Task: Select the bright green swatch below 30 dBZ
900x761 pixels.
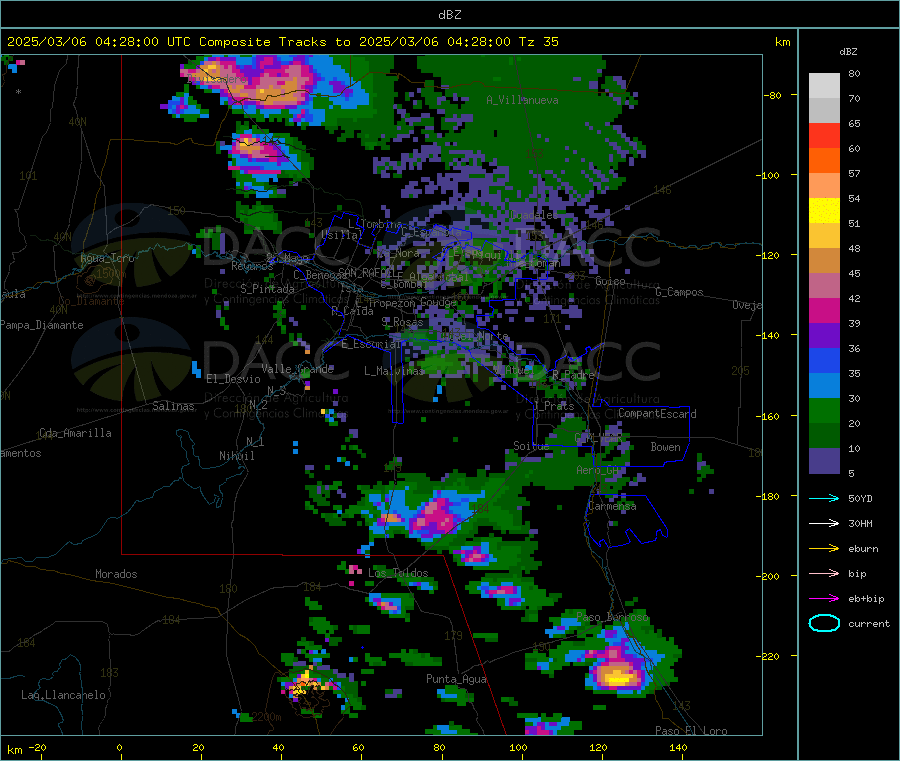Action: pos(824,410)
